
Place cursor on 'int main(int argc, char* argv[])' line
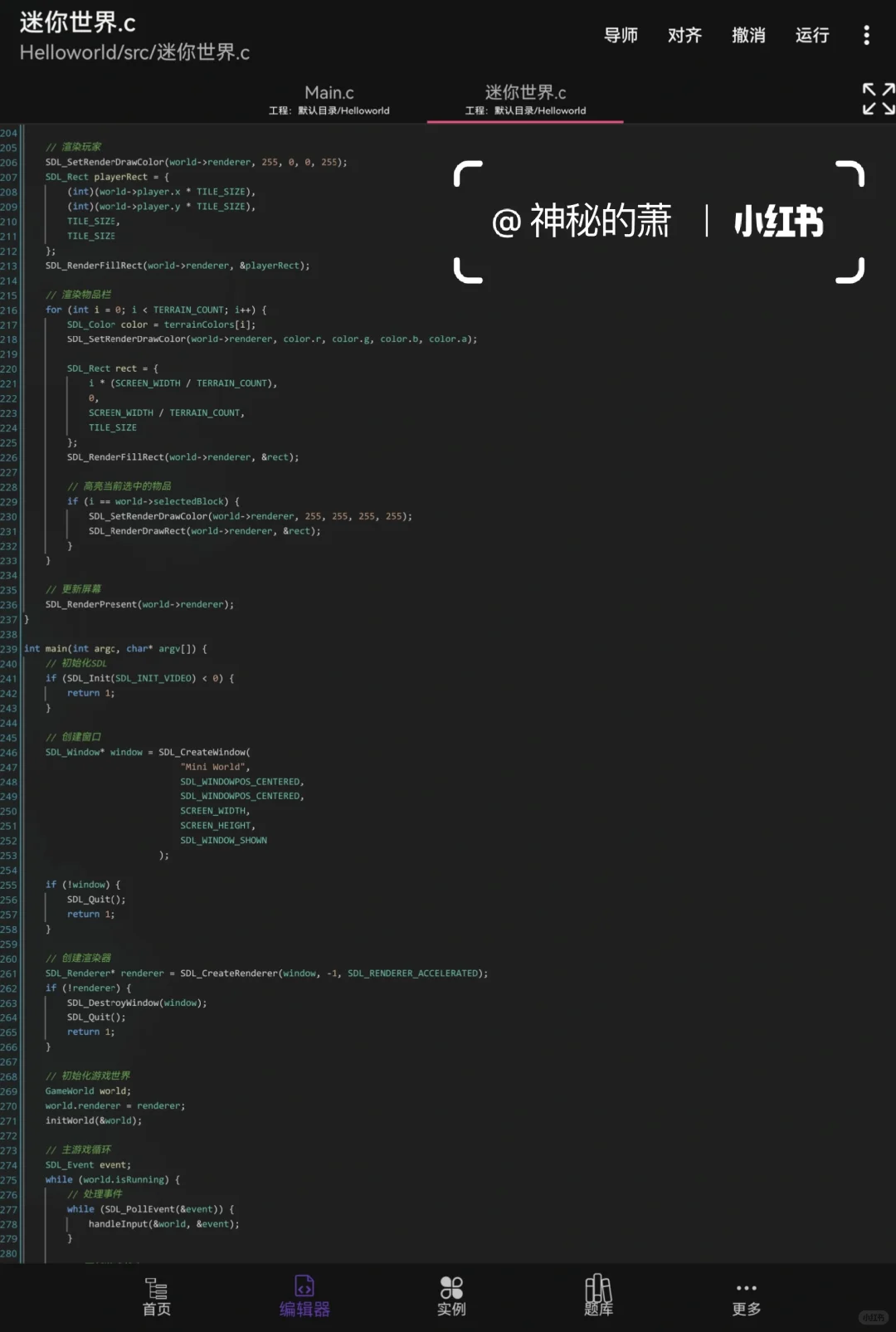[115, 649]
